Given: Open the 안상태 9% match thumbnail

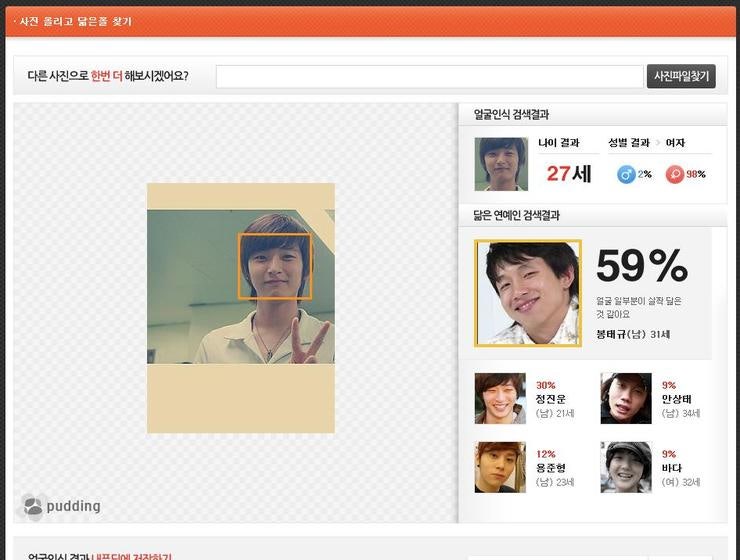Looking at the screenshot, I should pos(626,399).
